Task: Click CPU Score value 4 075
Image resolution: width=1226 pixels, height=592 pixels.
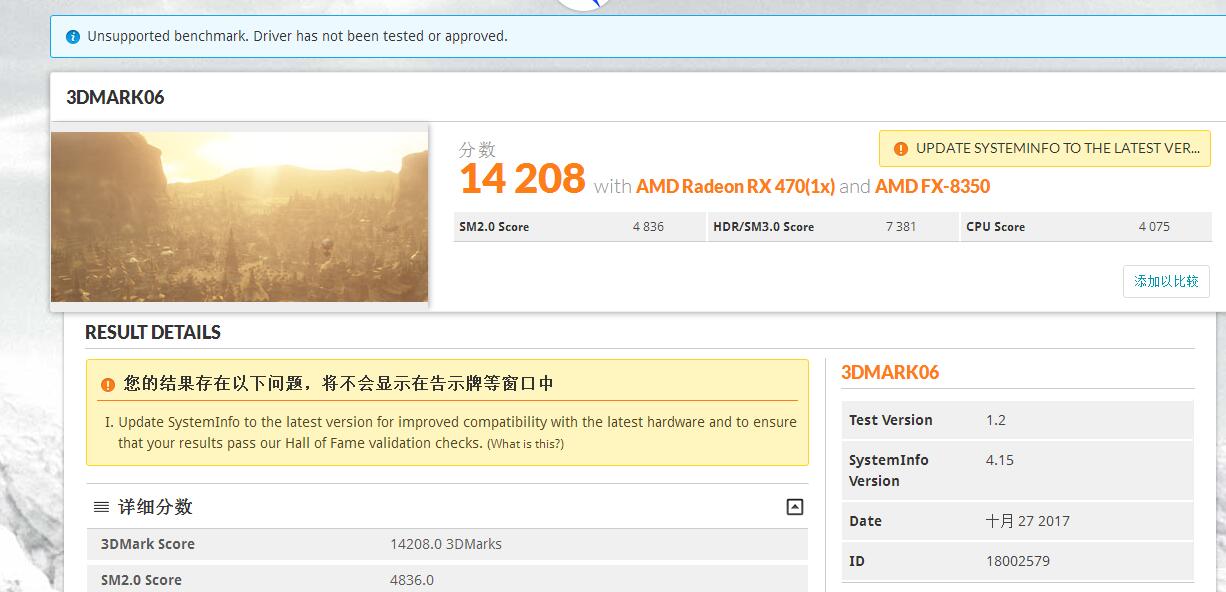Action: 1154,227
